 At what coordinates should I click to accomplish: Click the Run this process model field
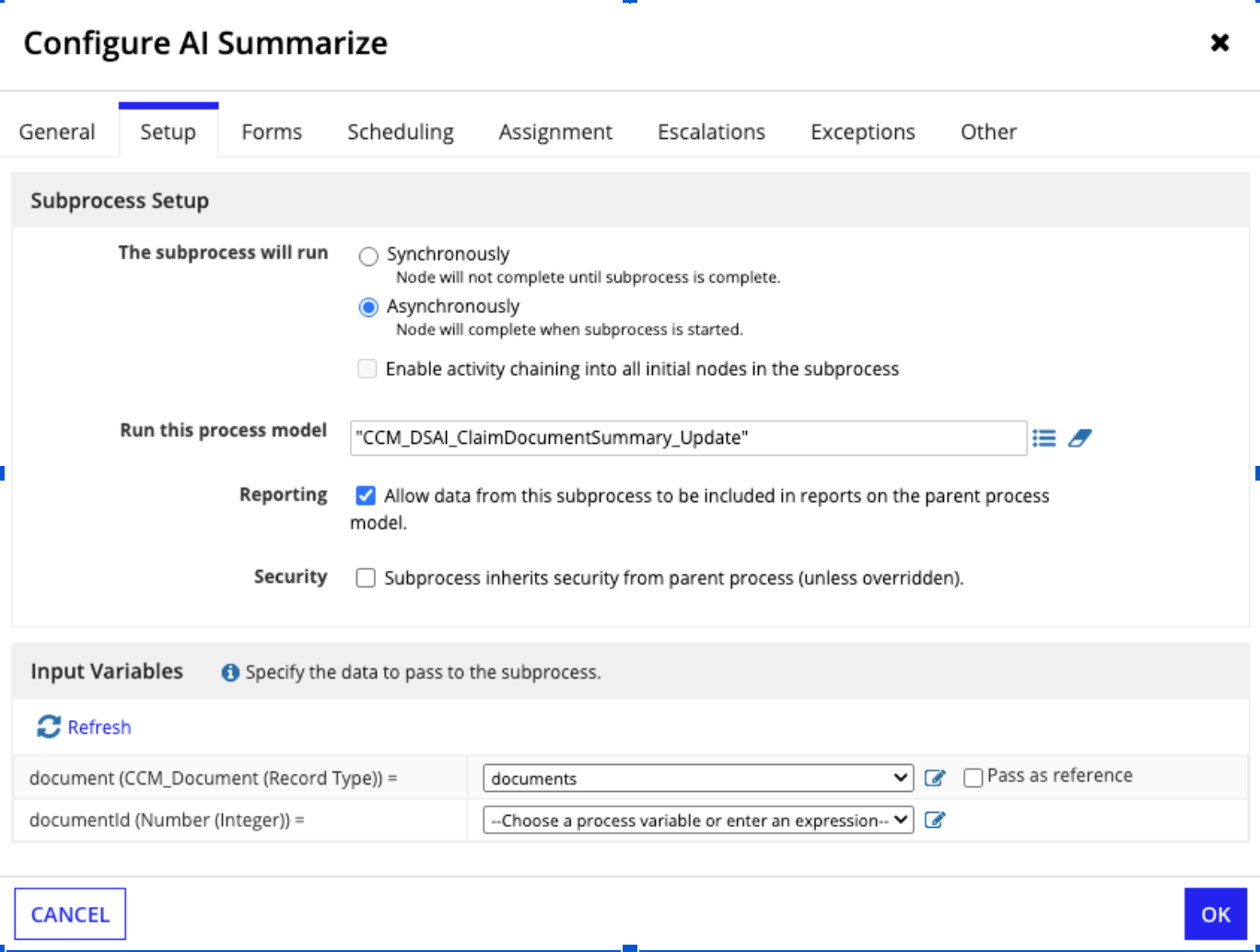tap(688, 438)
